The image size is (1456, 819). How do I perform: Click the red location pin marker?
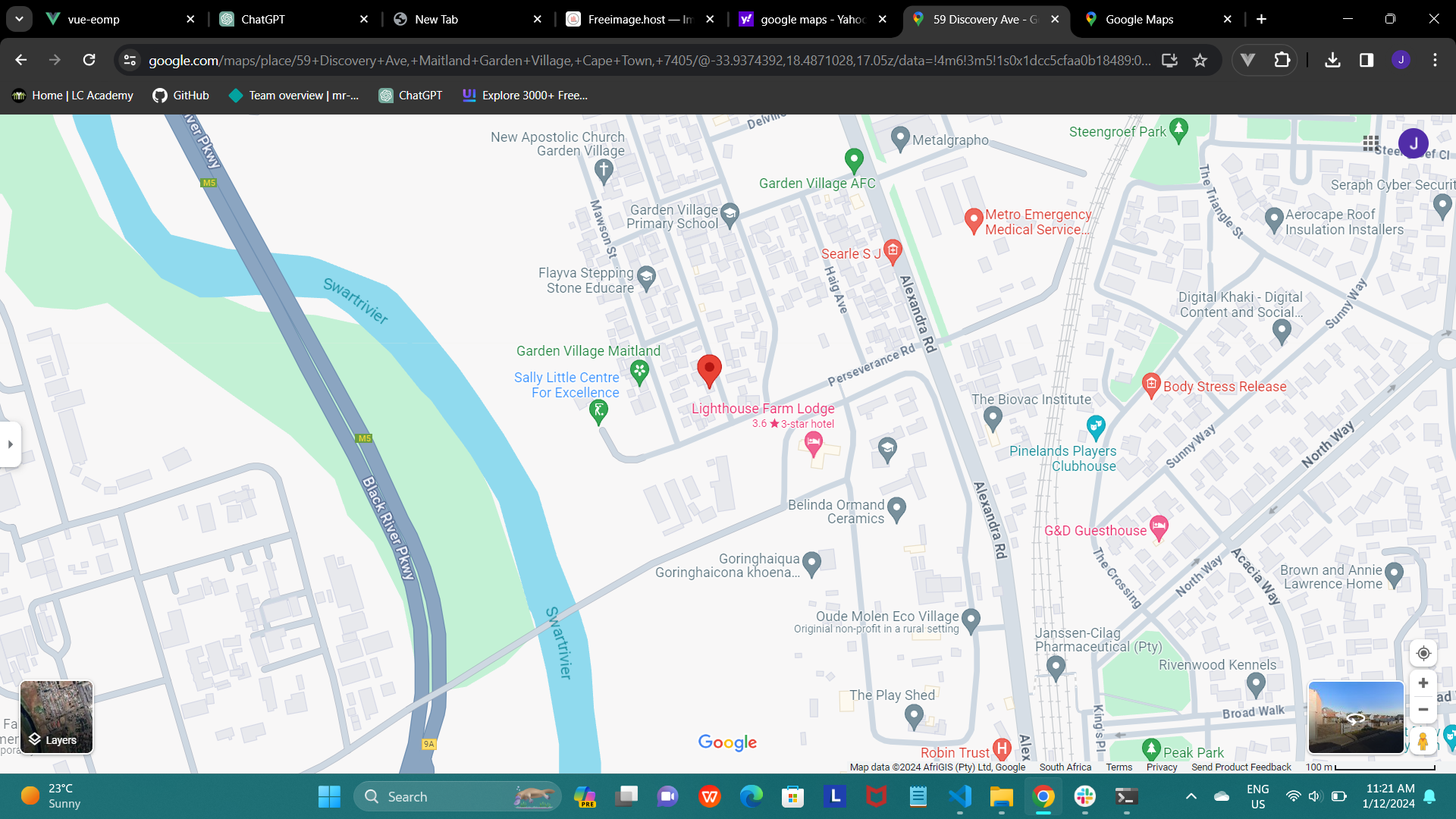click(709, 369)
